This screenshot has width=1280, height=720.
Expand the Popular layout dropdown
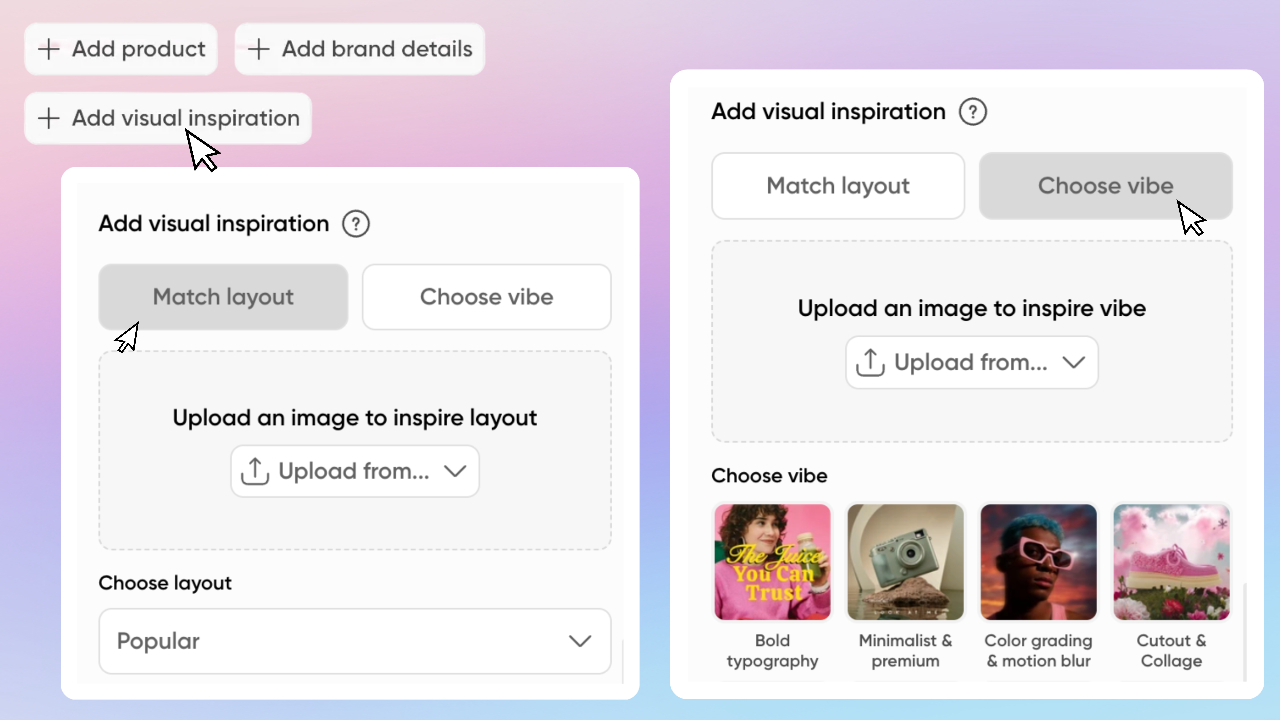[355, 641]
